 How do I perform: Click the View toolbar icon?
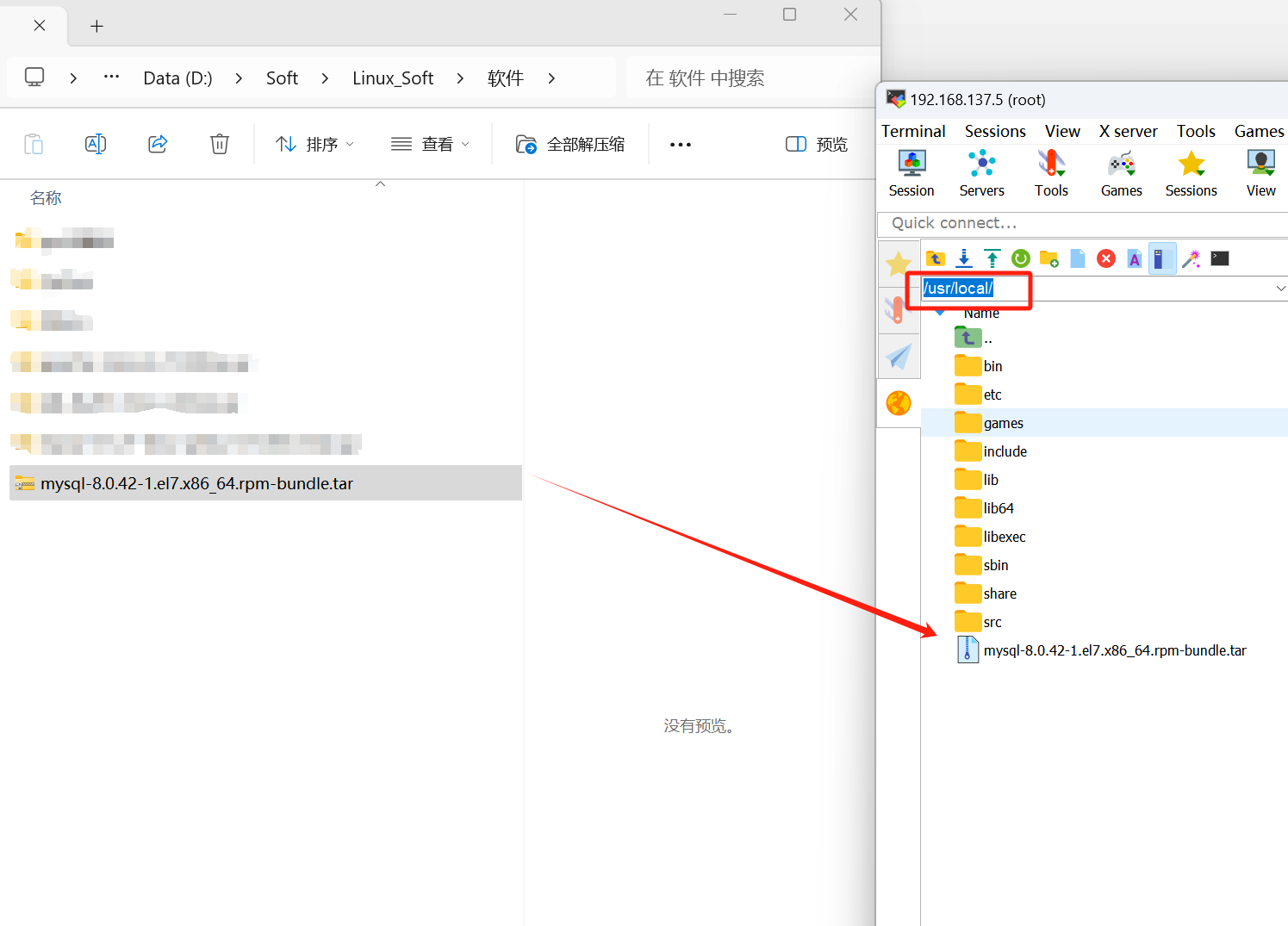click(x=1261, y=173)
